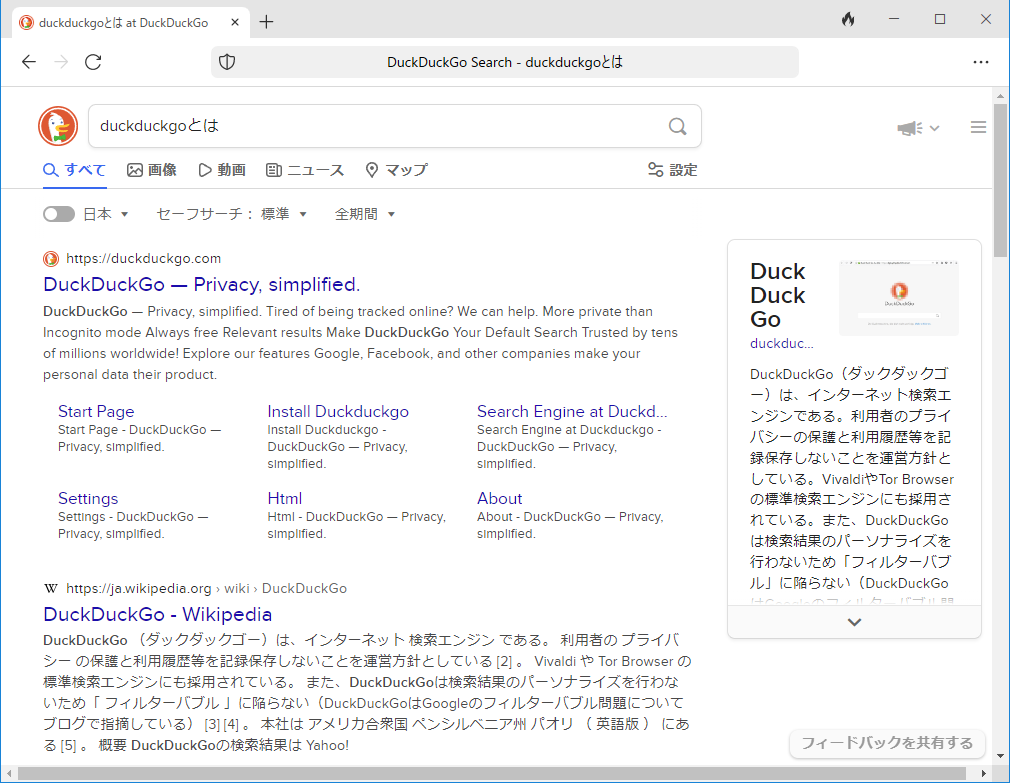The height and width of the screenshot is (783, 1010).
Task: Click the scroll right arrow at bottom
Action: pyautogui.click(x=984, y=773)
